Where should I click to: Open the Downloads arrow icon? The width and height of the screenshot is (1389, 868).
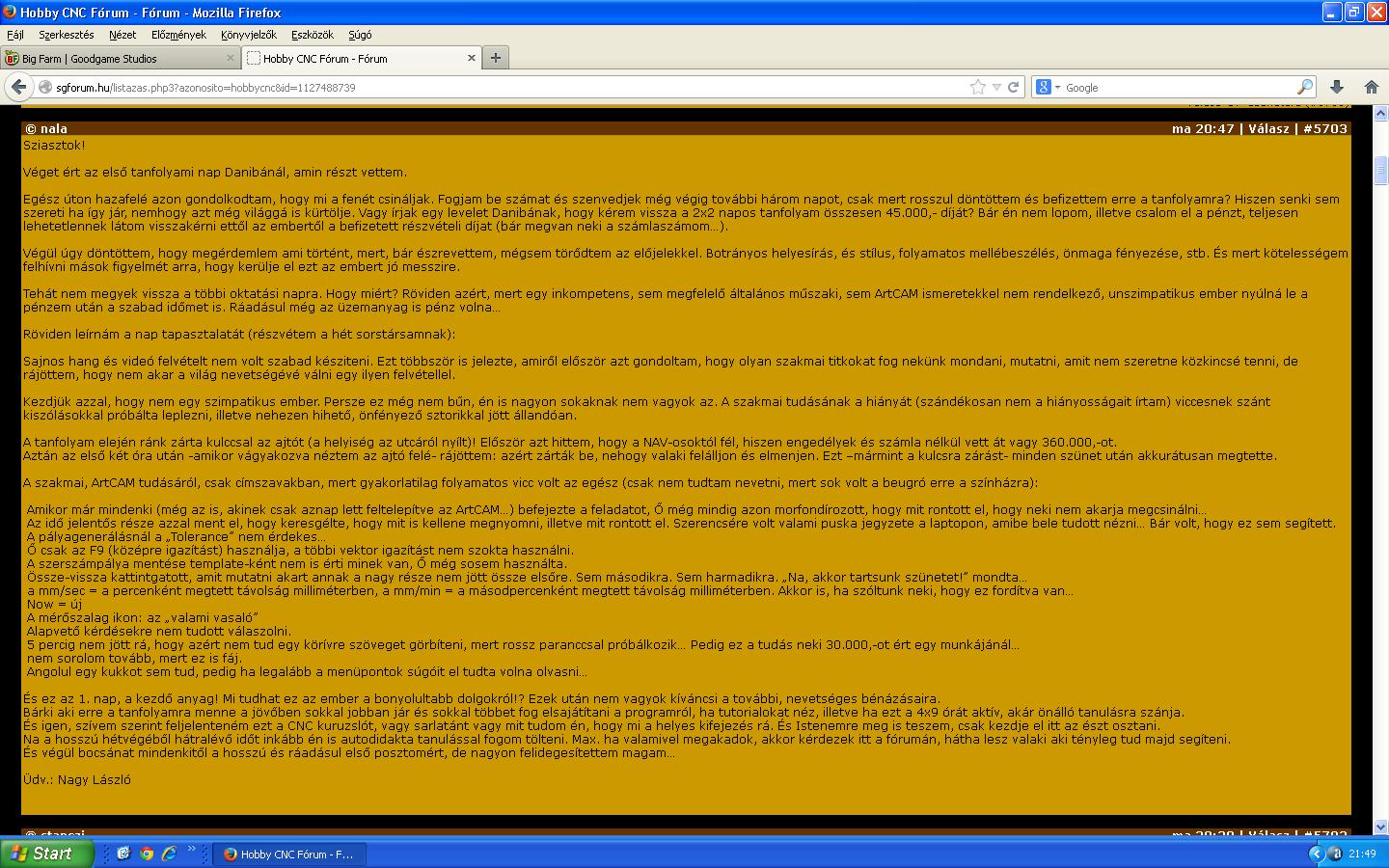click(1337, 87)
